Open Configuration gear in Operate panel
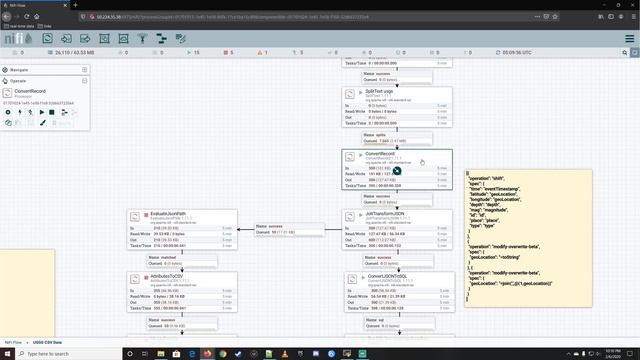This screenshot has width=640, height=360. [8, 112]
